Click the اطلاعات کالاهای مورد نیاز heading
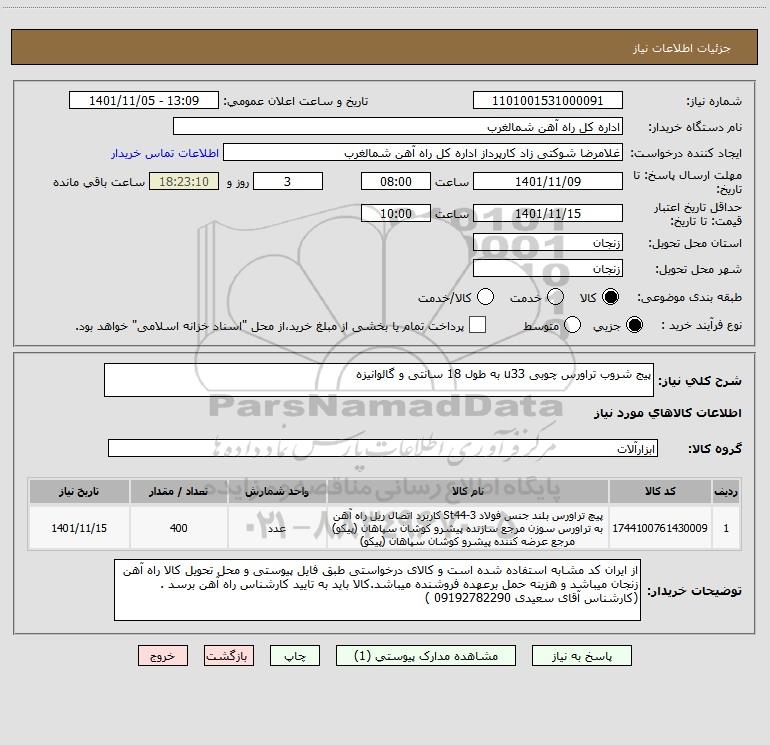Screen dimensions: 770x745 pos(668,413)
